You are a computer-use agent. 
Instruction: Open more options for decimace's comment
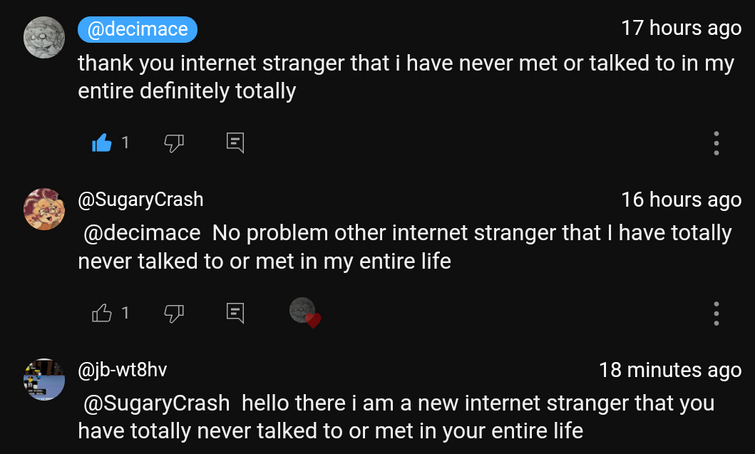point(717,143)
